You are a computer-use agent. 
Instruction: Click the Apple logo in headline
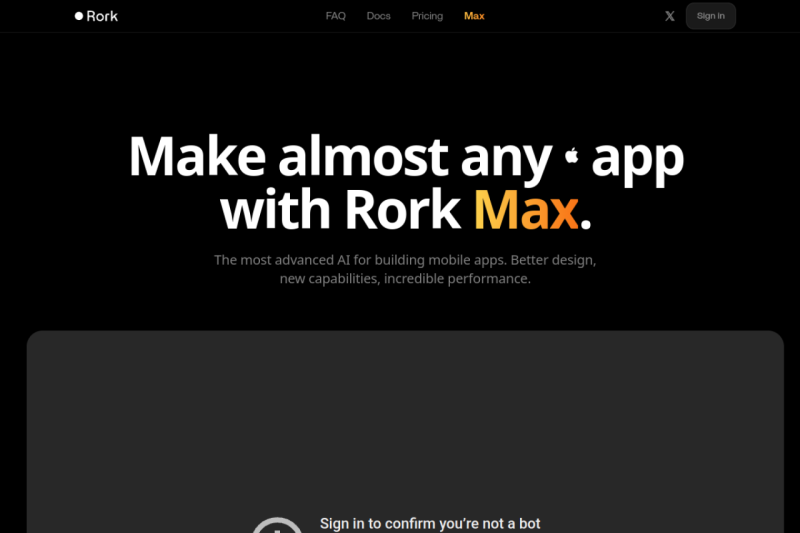point(571,156)
